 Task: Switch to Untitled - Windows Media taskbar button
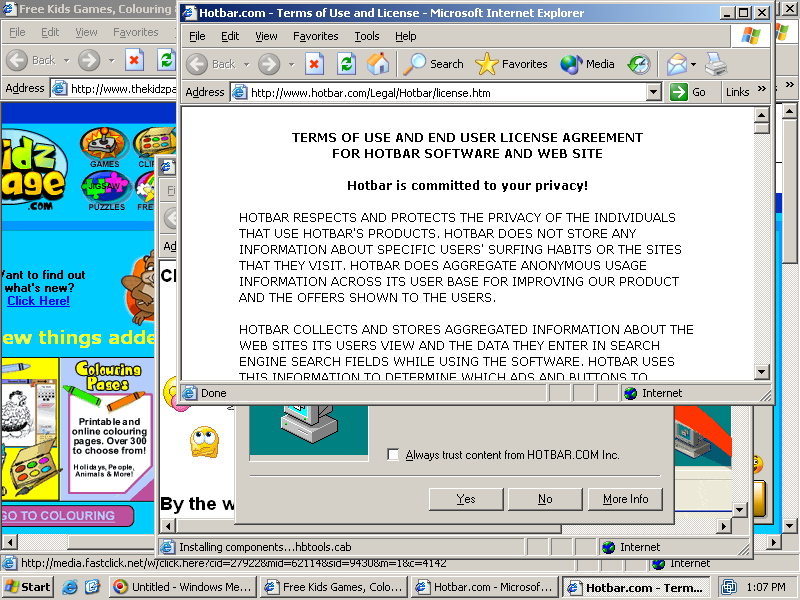[x=183, y=587]
